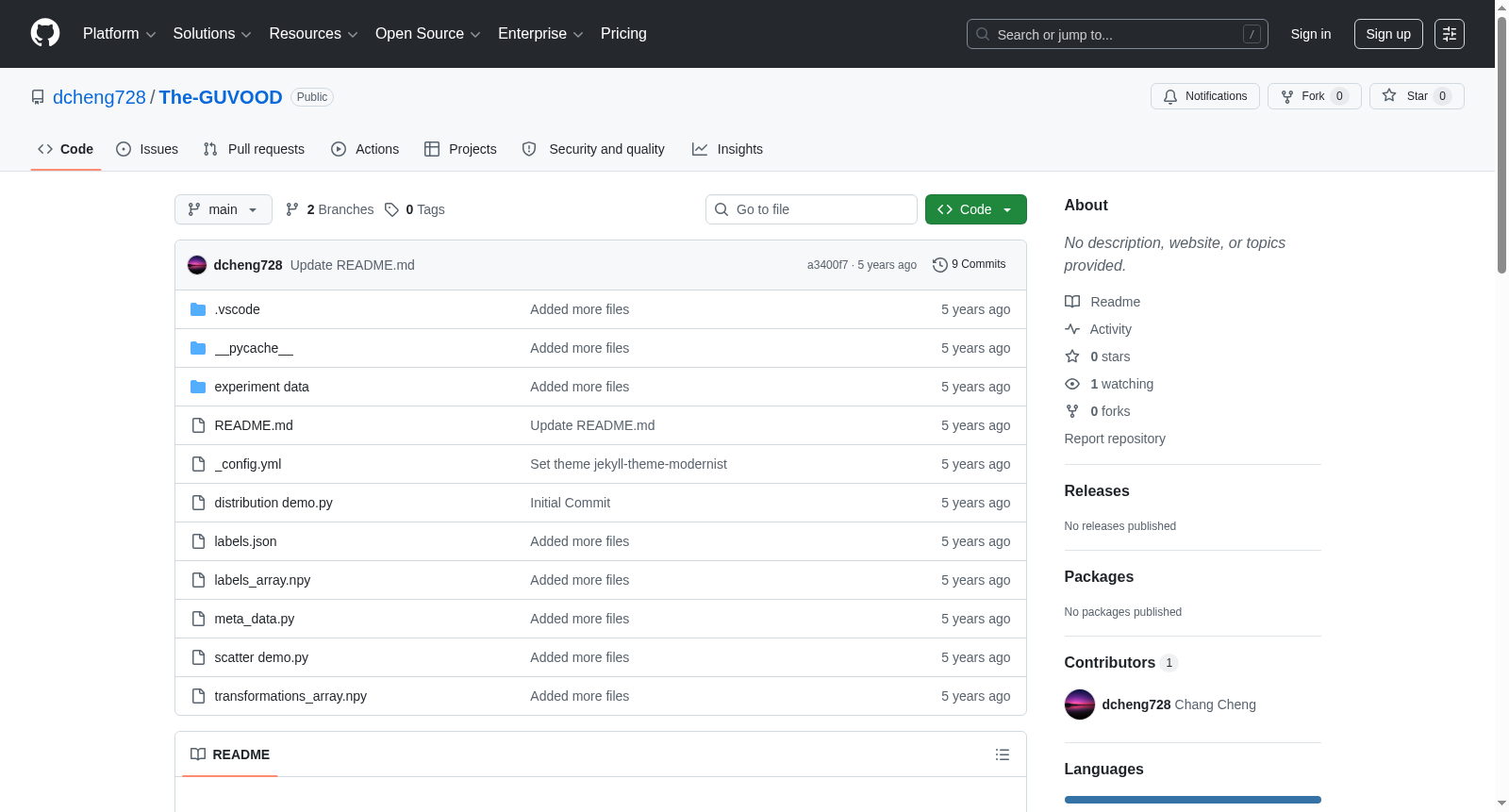
Task: Open the 'Set theme jekyll-theme-modernist' commit message
Action: coord(628,464)
